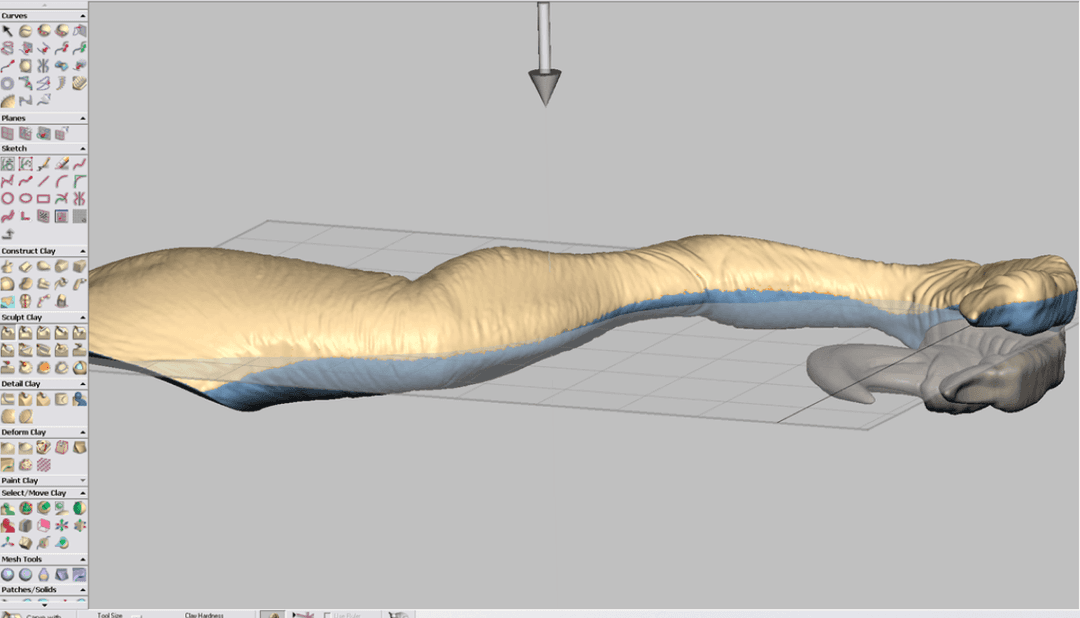Select the blue human figure tool in Detail Clay
The width and height of the screenshot is (1080, 618).
[79, 401]
